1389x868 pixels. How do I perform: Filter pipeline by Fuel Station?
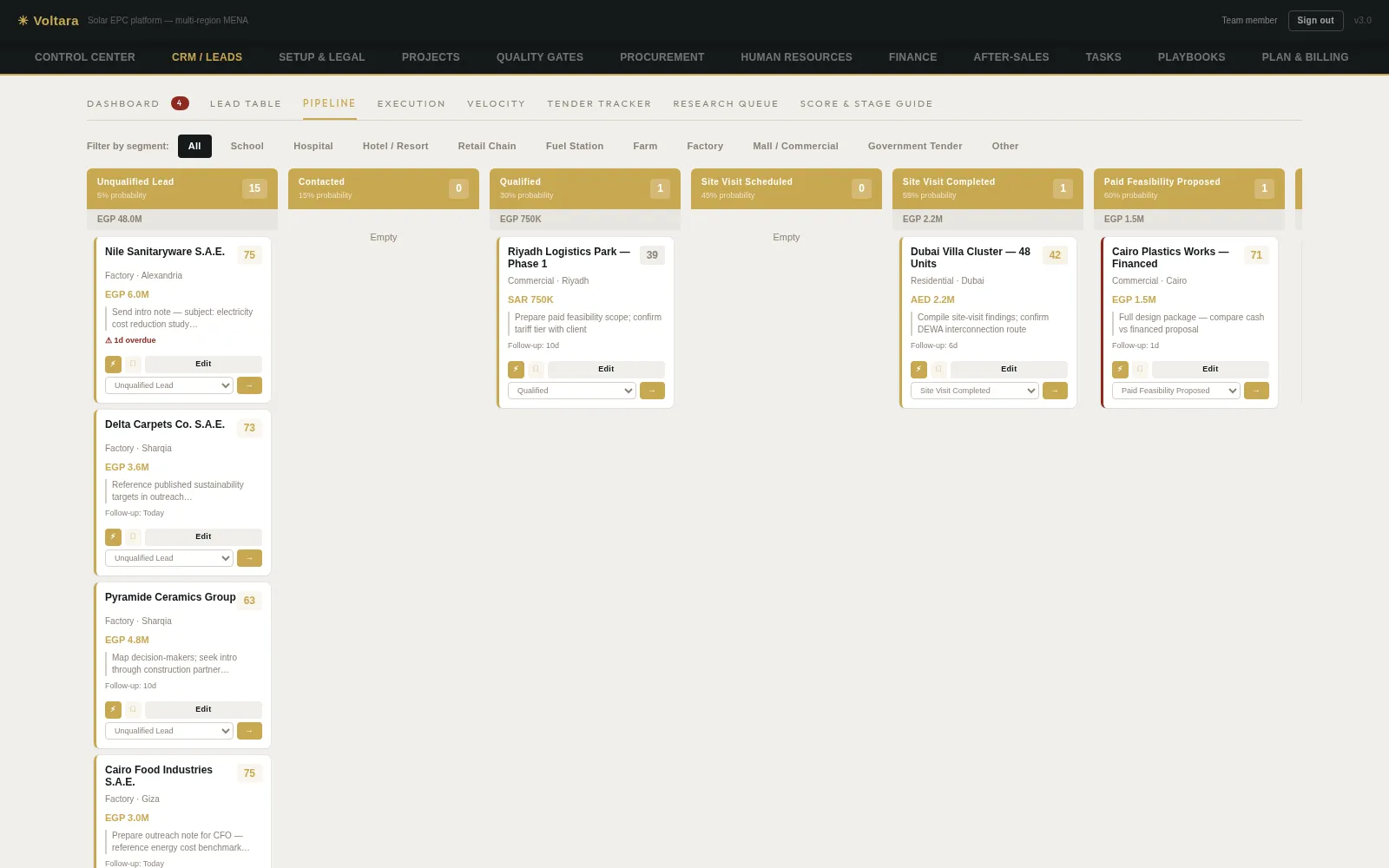pyautogui.click(x=575, y=146)
